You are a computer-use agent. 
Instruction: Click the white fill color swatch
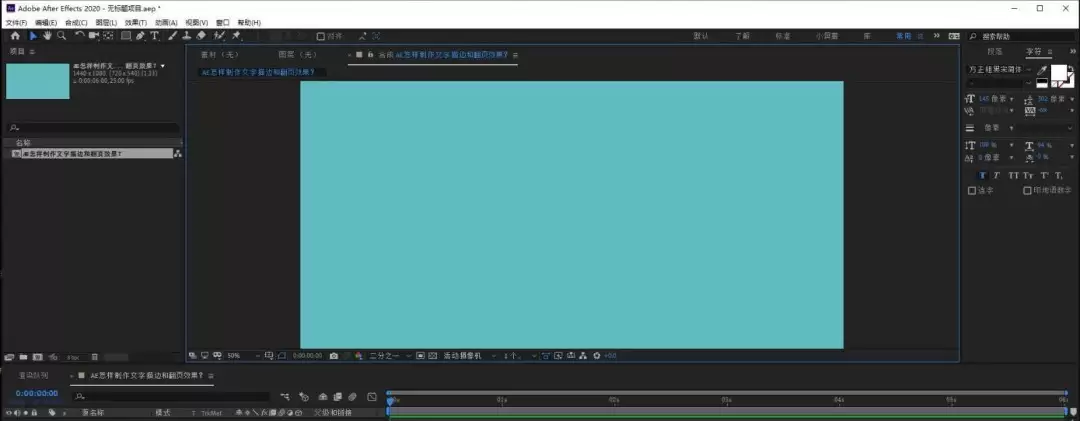click(x=1058, y=72)
